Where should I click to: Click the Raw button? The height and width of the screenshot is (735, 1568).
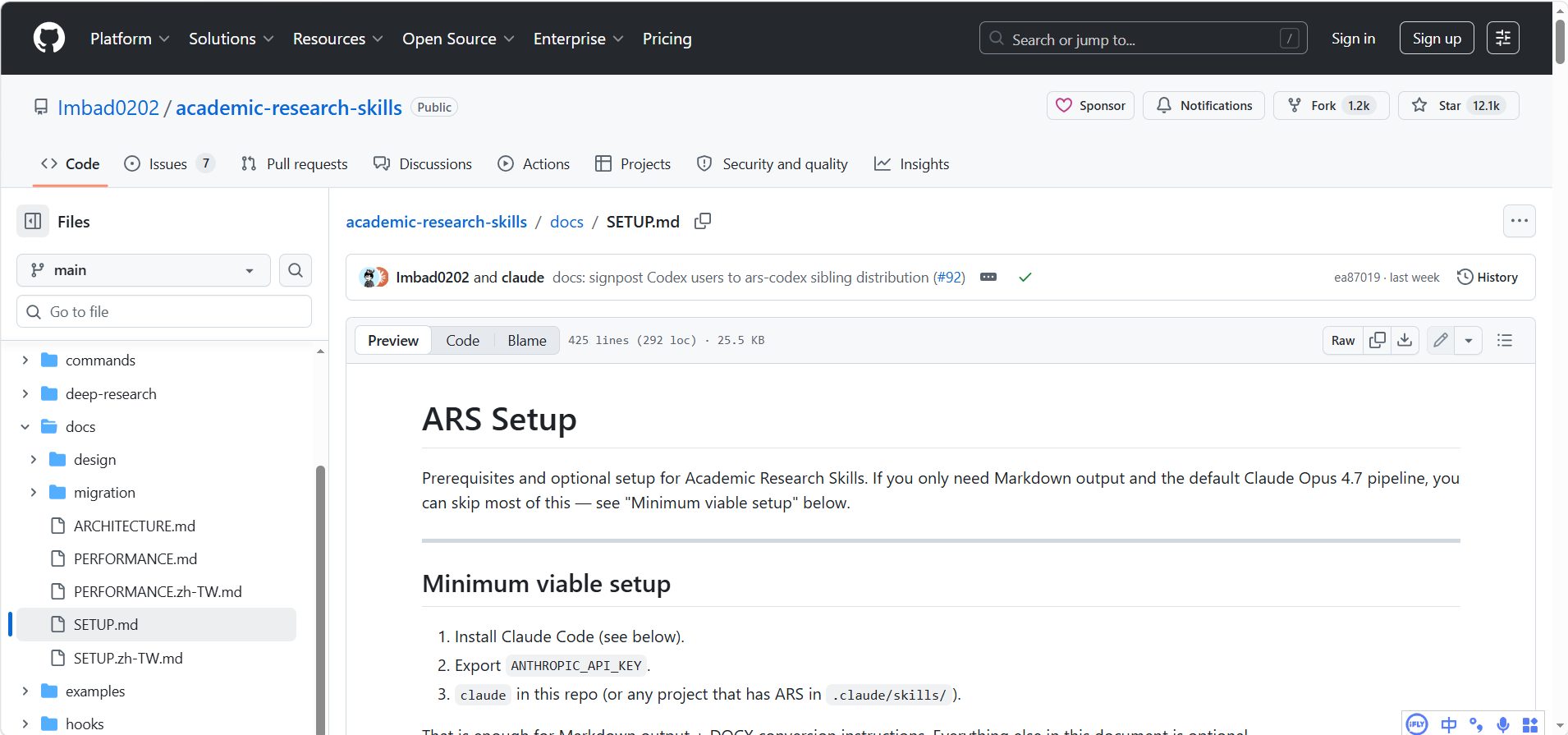click(1343, 340)
